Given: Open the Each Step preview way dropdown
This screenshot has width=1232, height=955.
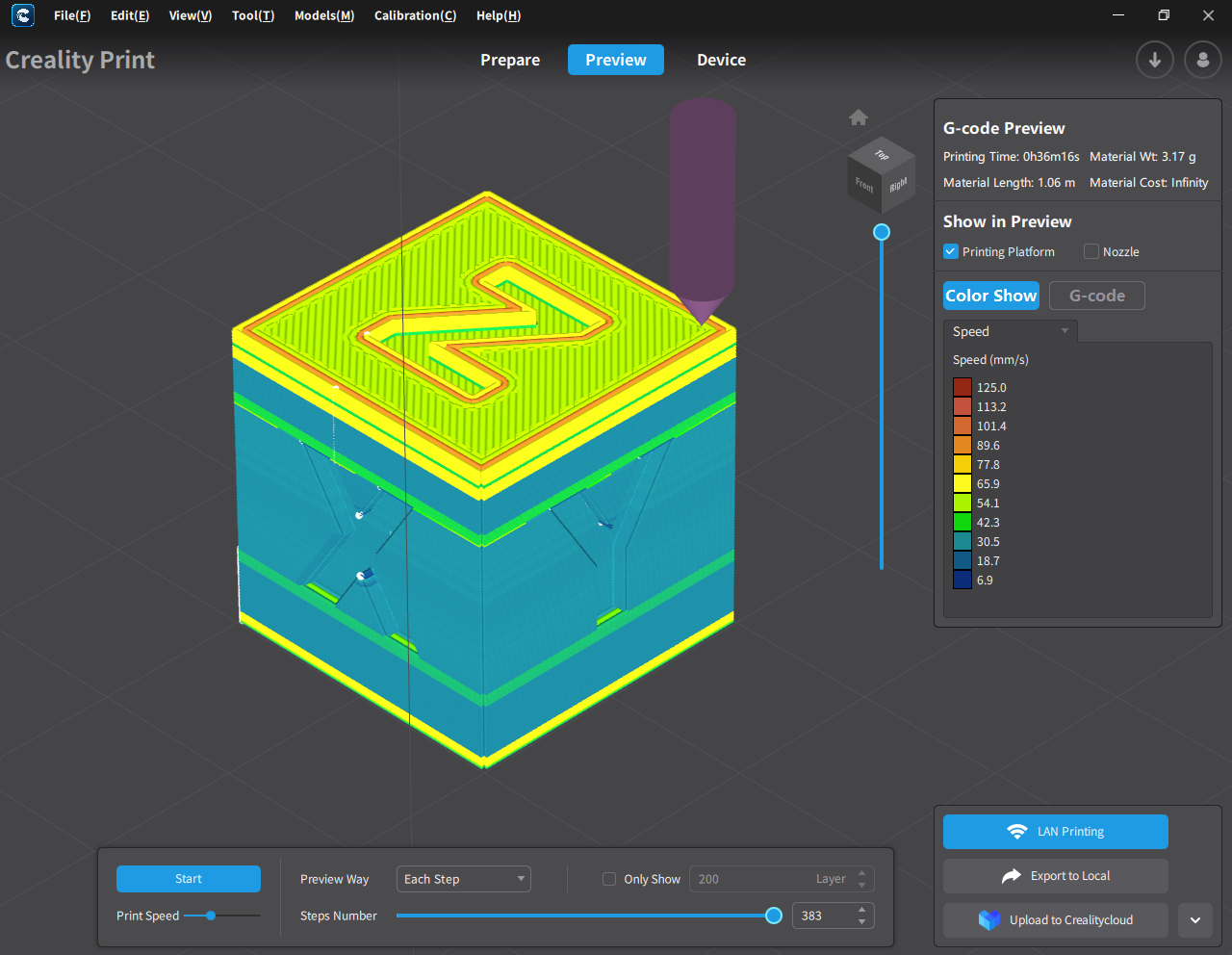Looking at the screenshot, I should (x=463, y=879).
